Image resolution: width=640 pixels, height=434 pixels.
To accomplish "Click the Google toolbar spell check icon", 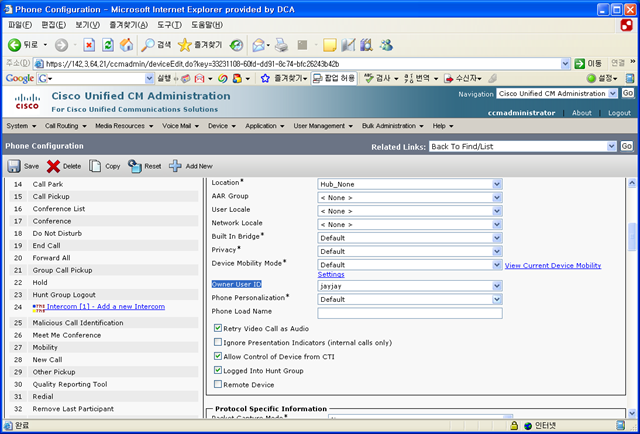I will 369,78.
